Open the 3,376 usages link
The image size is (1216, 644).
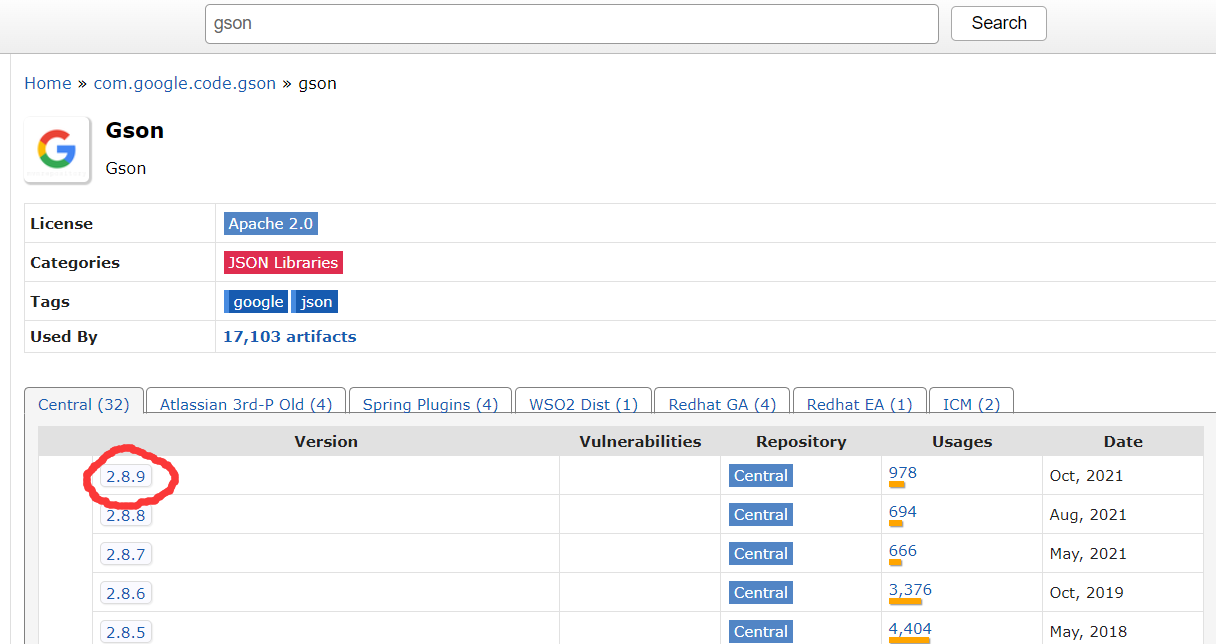910,590
